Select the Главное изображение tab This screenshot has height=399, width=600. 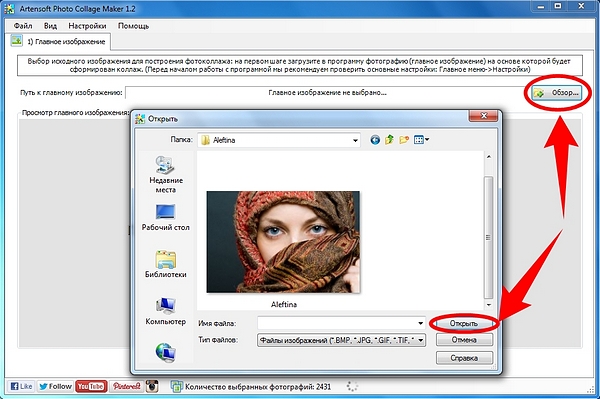click(x=60, y=42)
